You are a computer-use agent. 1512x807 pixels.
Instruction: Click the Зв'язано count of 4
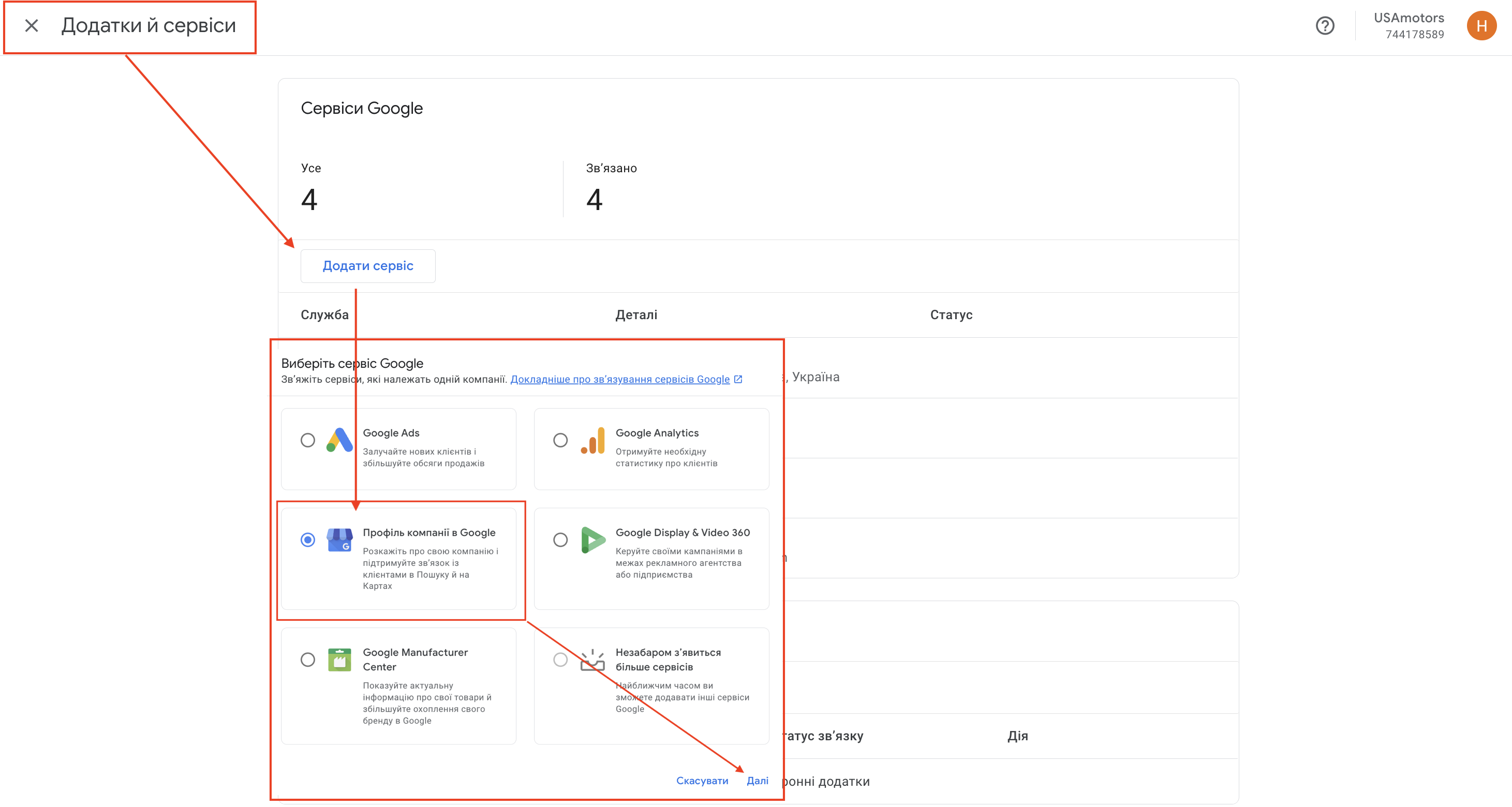click(595, 200)
